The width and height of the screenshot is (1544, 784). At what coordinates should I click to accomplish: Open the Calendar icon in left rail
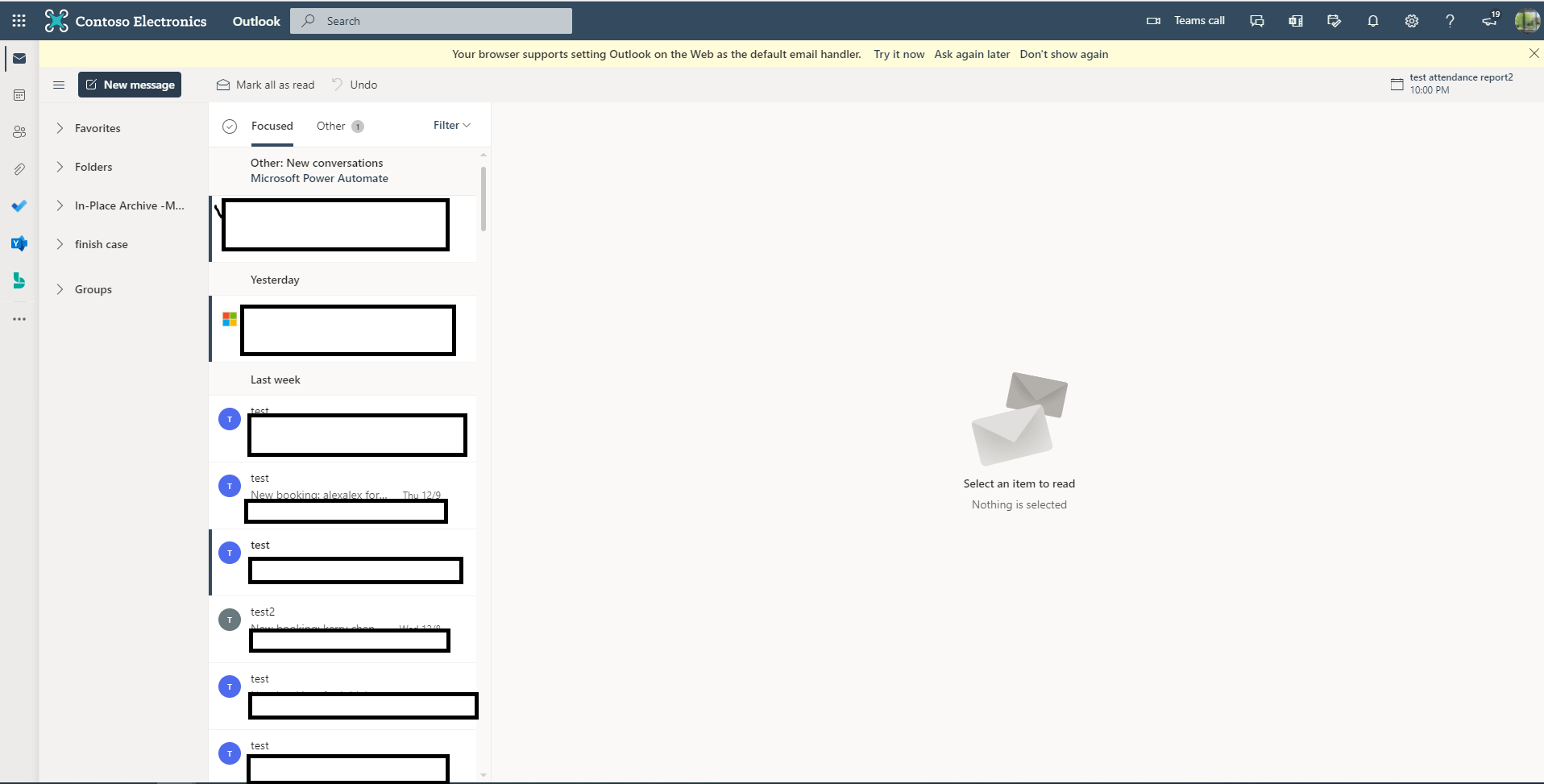pyautogui.click(x=19, y=95)
